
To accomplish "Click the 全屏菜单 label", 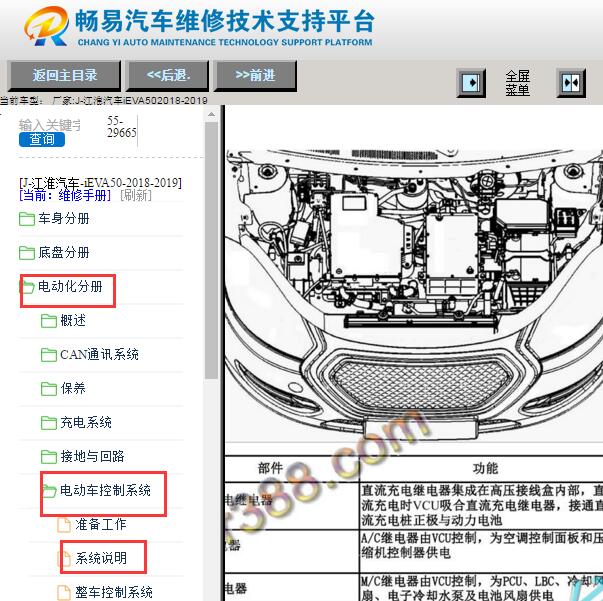I will pyautogui.click(x=517, y=83).
